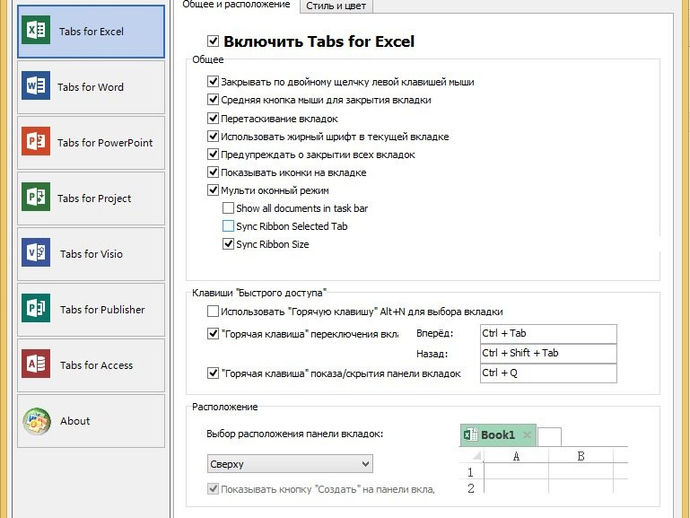Switch to the Стиль и цвет tab

click(x=336, y=6)
